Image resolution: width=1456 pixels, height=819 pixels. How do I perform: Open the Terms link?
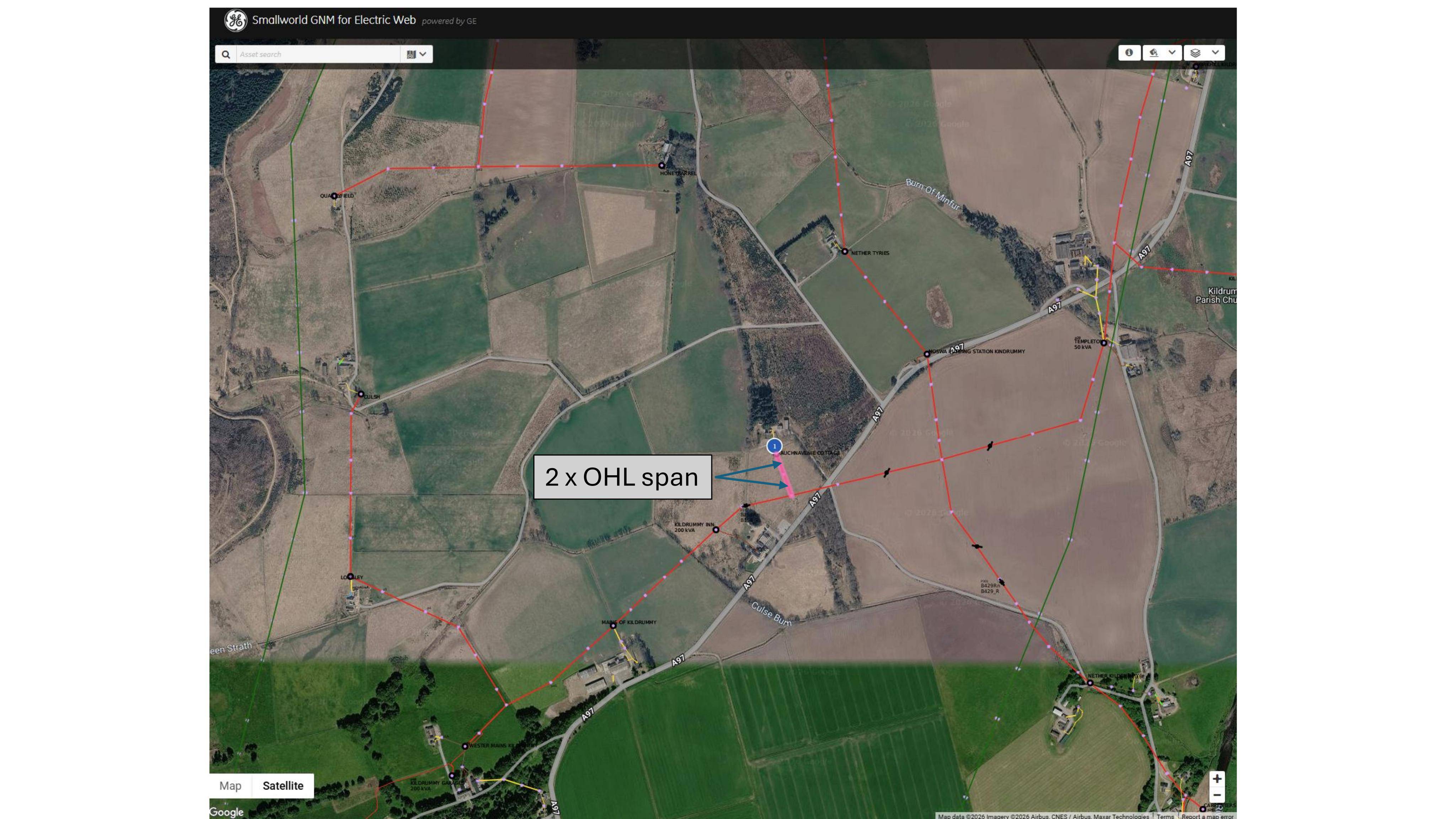pos(1165,815)
